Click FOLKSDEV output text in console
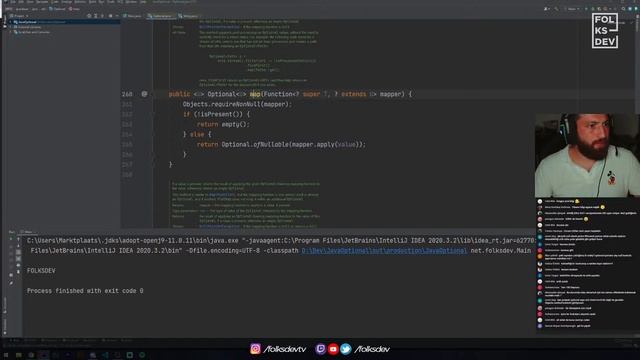The height and width of the screenshot is (360, 640). pos(41,271)
